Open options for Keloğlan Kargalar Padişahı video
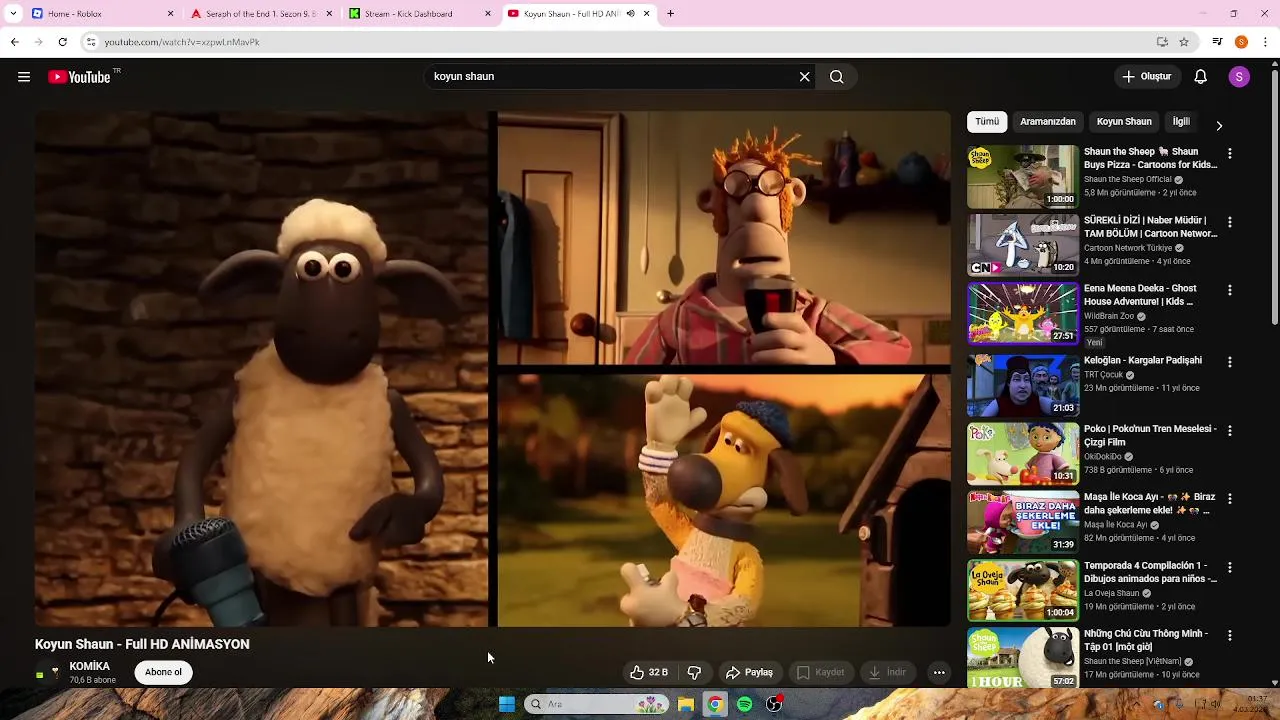1280x720 pixels. [x=1230, y=362]
